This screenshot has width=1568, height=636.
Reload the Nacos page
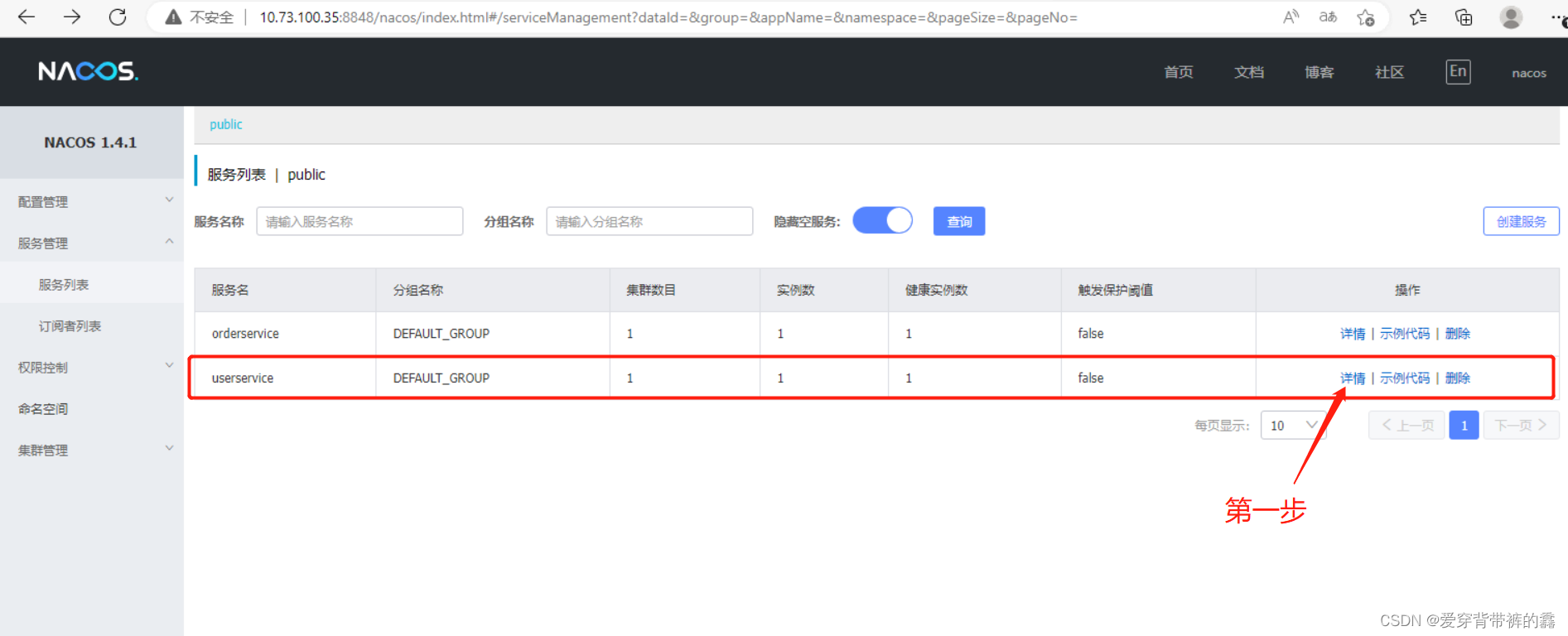coord(118,17)
